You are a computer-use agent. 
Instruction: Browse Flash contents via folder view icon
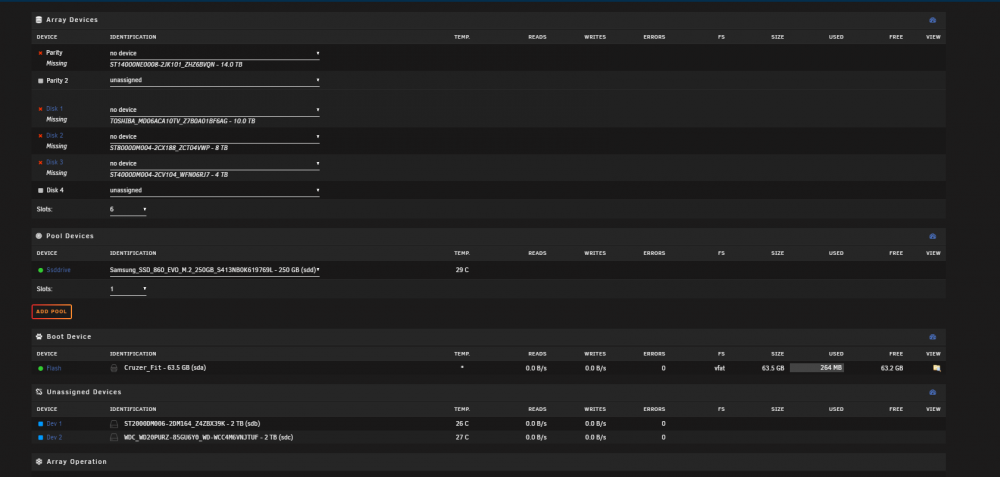[936, 369]
